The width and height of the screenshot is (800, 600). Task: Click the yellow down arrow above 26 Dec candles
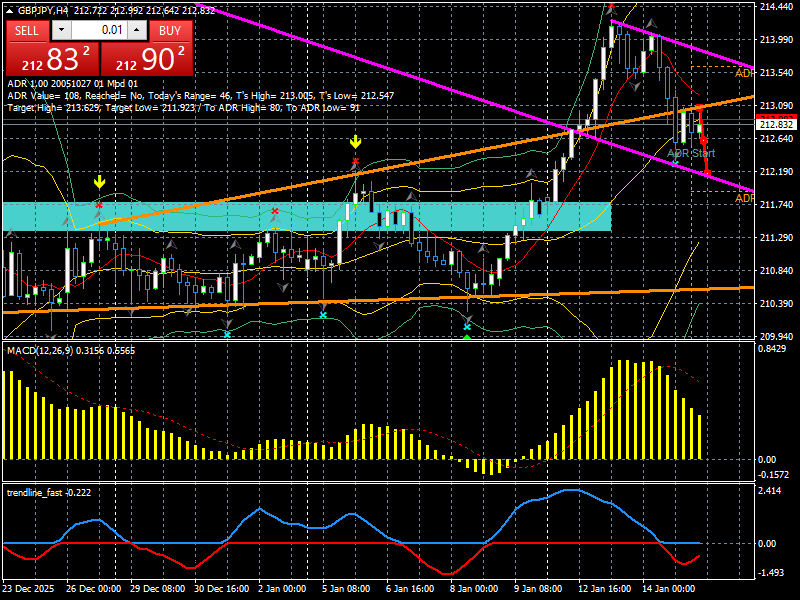pos(99,182)
